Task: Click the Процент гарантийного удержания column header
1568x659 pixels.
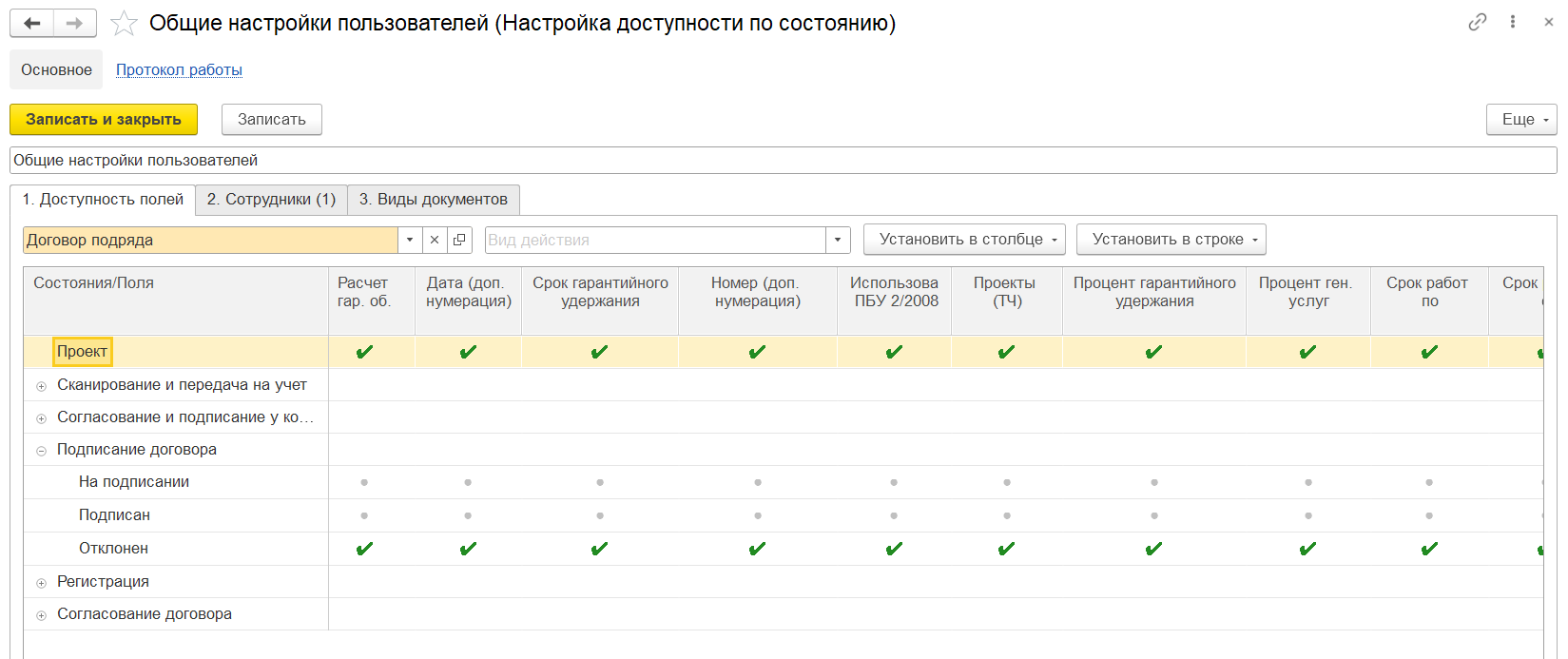Action: (x=1154, y=300)
